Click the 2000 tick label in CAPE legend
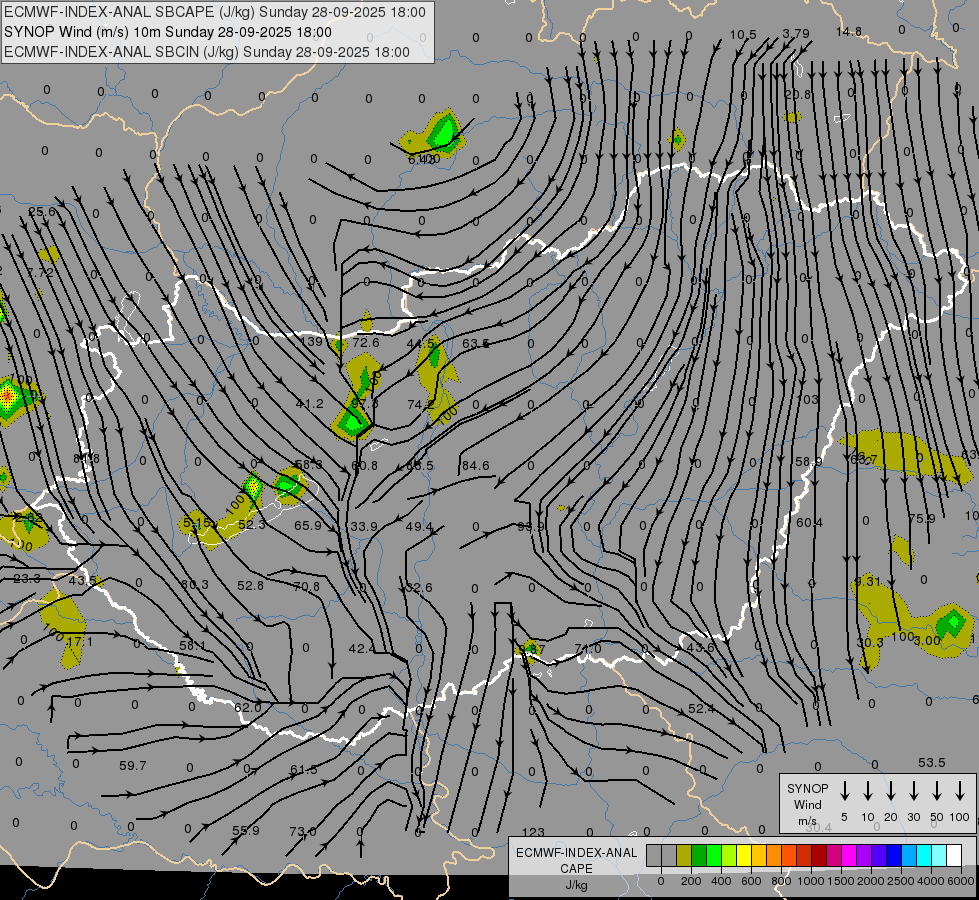Viewport: 979px width, 900px height. pos(870,881)
